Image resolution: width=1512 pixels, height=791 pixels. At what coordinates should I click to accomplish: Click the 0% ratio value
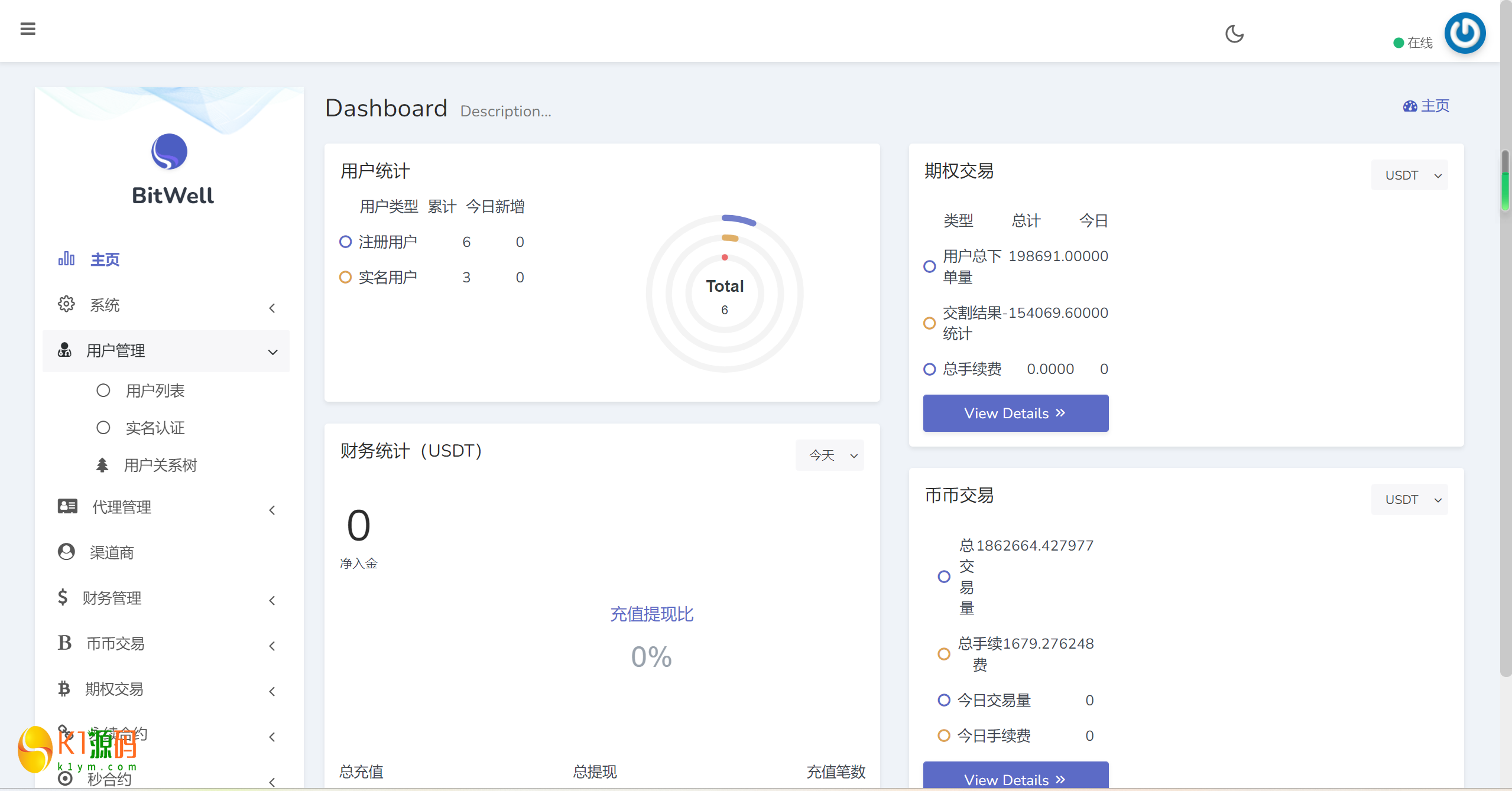click(x=651, y=657)
